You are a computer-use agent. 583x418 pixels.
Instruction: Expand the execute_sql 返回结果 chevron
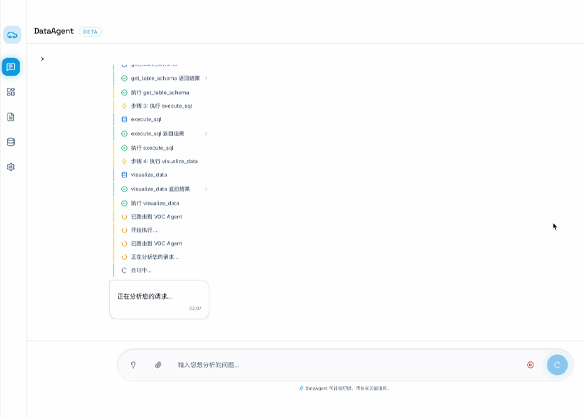(206, 134)
